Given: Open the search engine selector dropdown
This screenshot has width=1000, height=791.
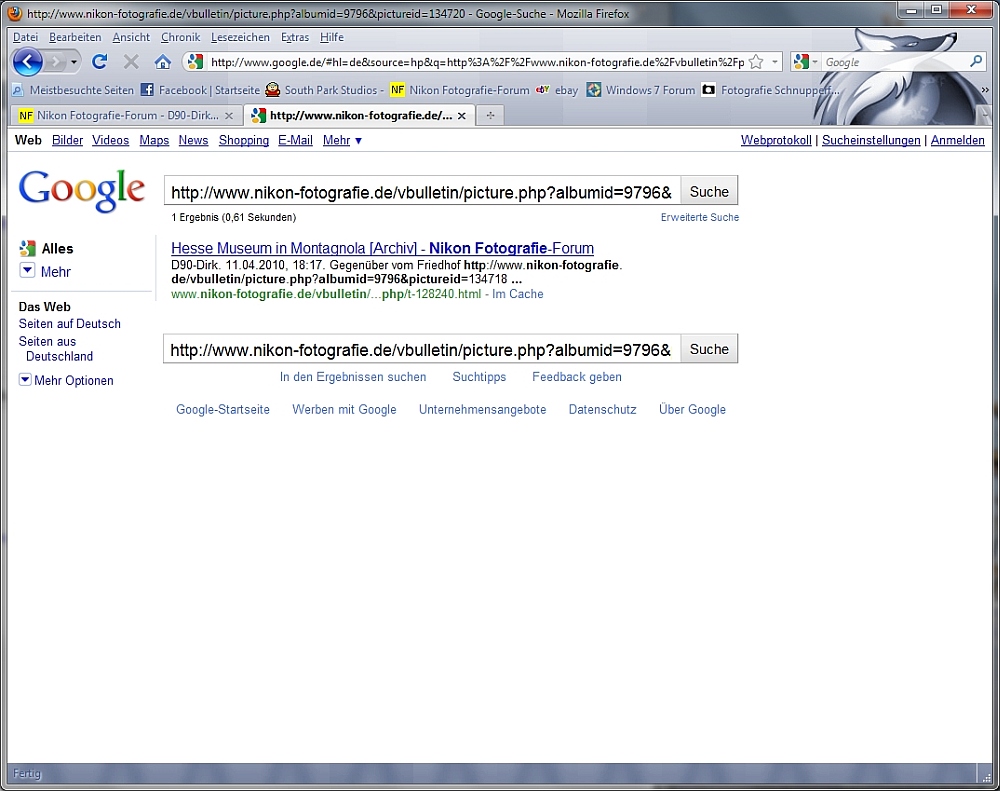Looking at the screenshot, I should coord(805,62).
